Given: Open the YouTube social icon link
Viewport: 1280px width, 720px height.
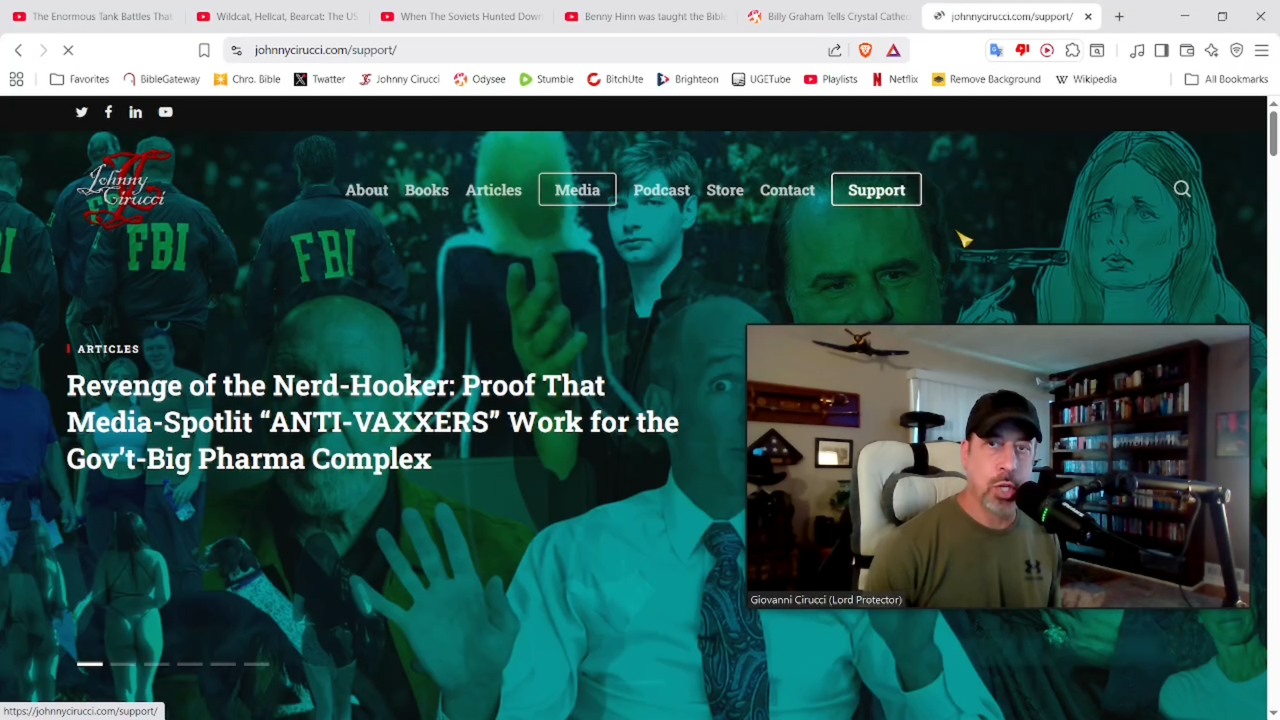Looking at the screenshot, I should click(x=165, y=112).
